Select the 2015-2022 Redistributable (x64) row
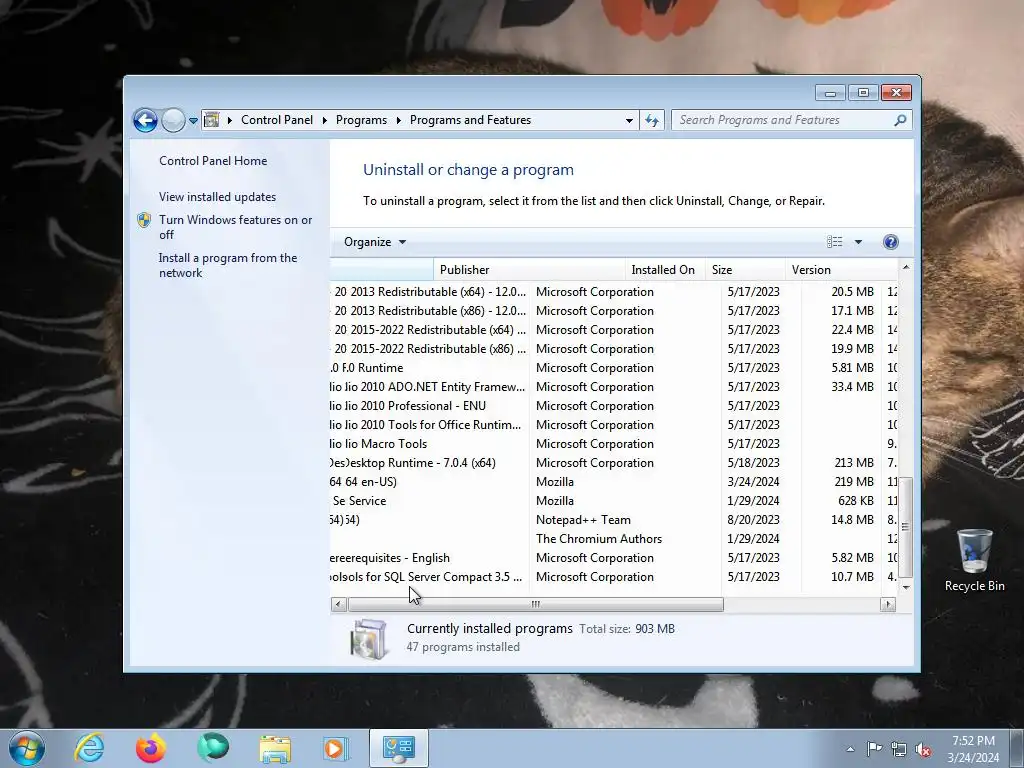Image resolution: width=1024 pixels, height=768 pixels. 614,330
